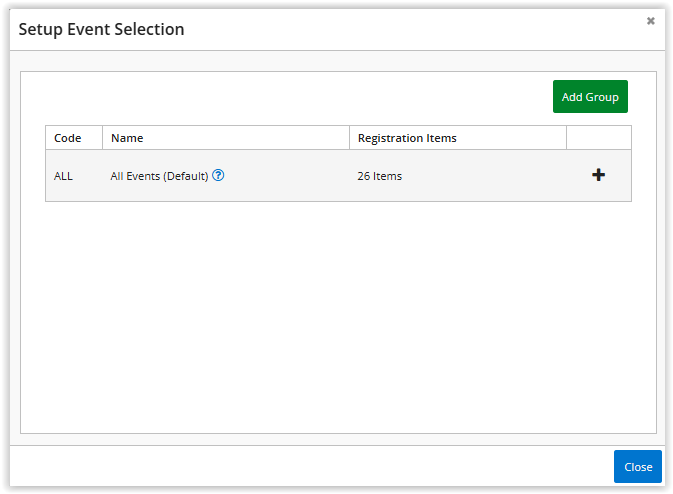This screenshot has height=494, width=673.
Task: Click the header bar between title and X
Action: coord(420,29)
